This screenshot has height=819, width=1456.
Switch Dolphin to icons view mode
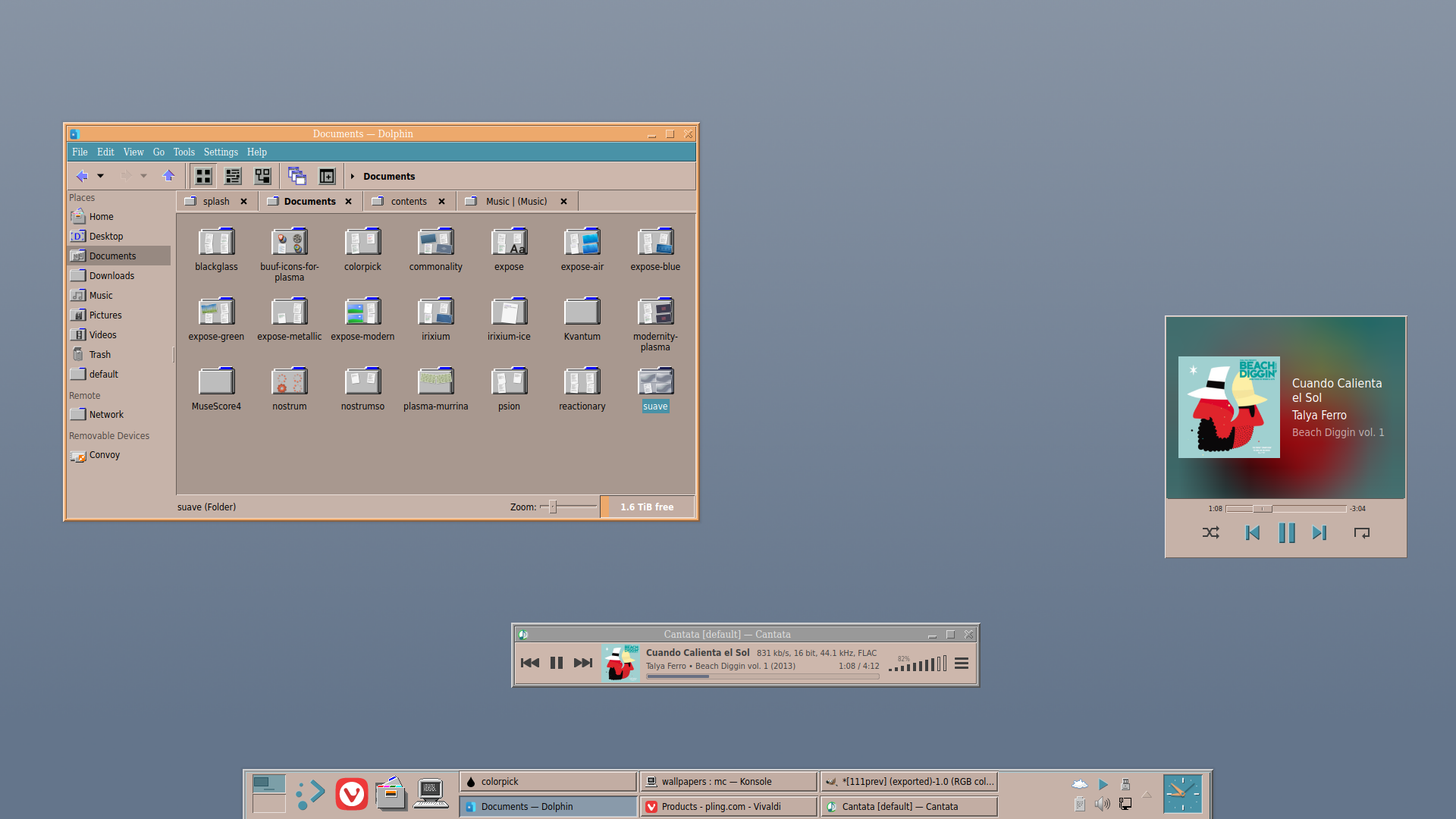[x=203, y=175]
